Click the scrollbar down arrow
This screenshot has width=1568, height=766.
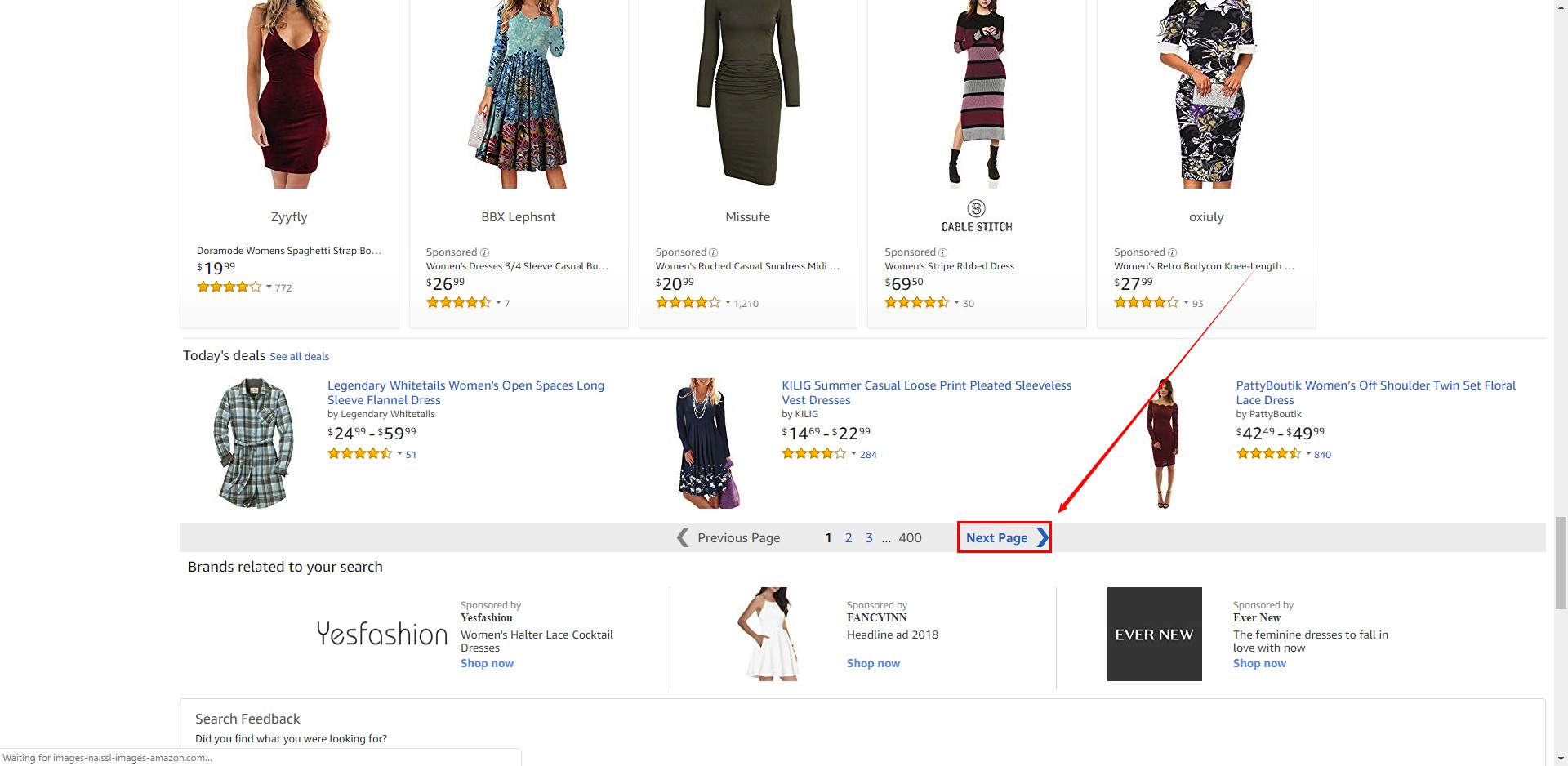(1561, 759)
